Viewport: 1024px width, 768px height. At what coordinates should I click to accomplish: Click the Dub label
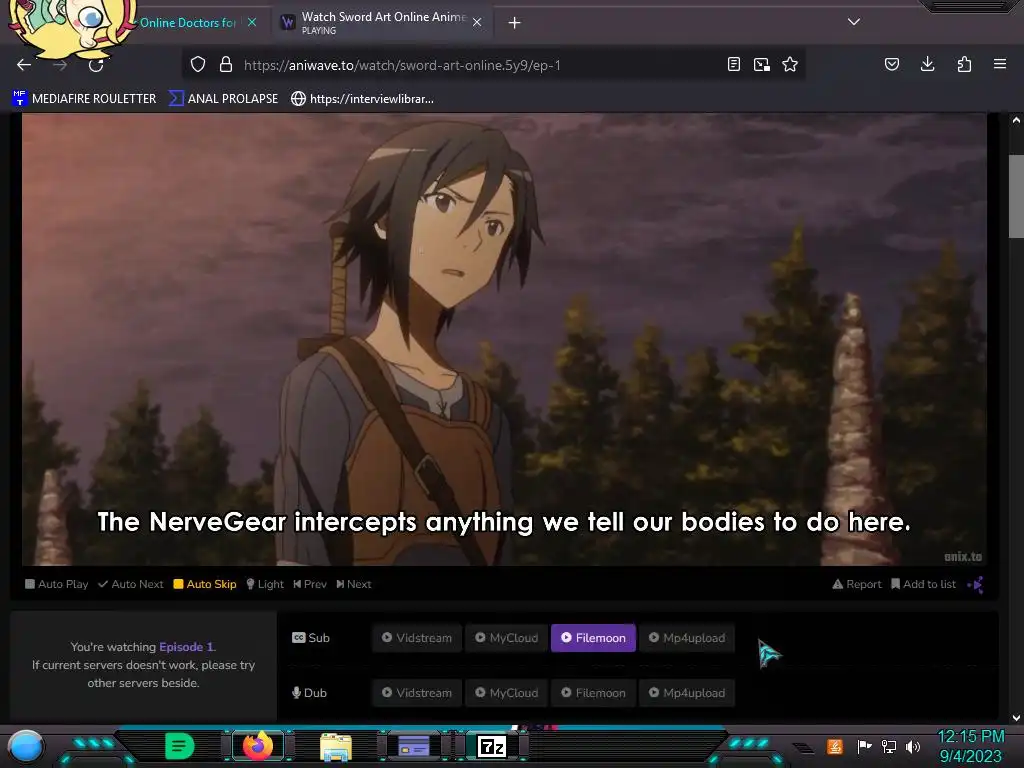click(x=310, y=693)
